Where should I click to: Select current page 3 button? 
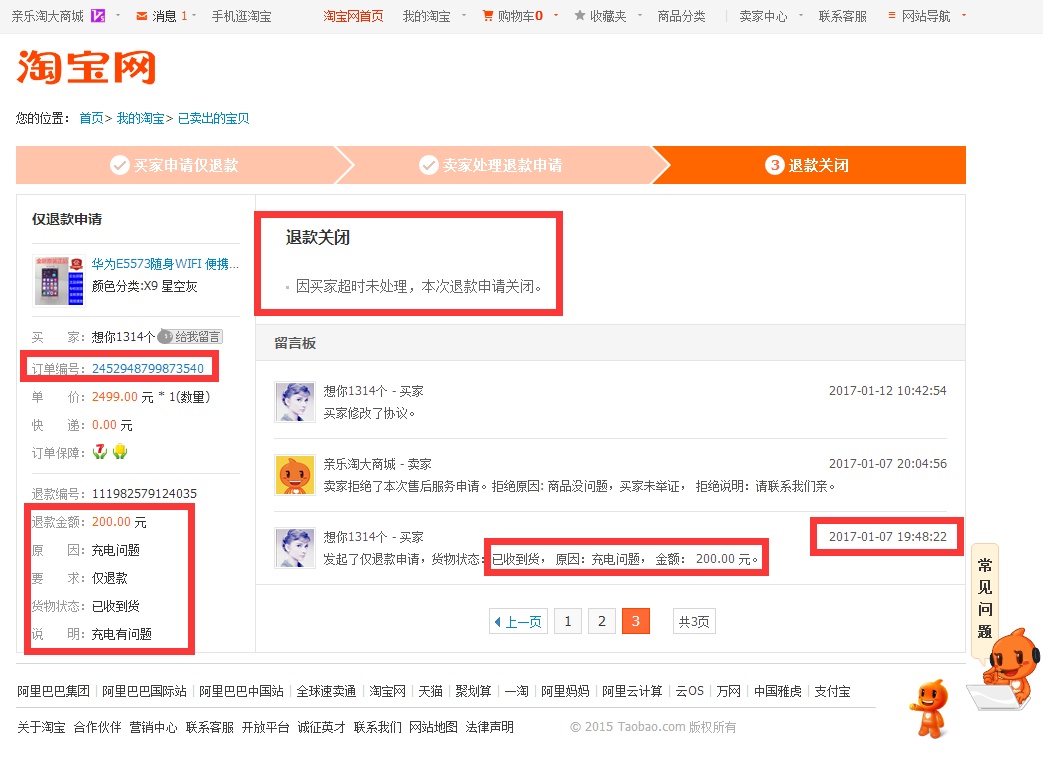635,621
